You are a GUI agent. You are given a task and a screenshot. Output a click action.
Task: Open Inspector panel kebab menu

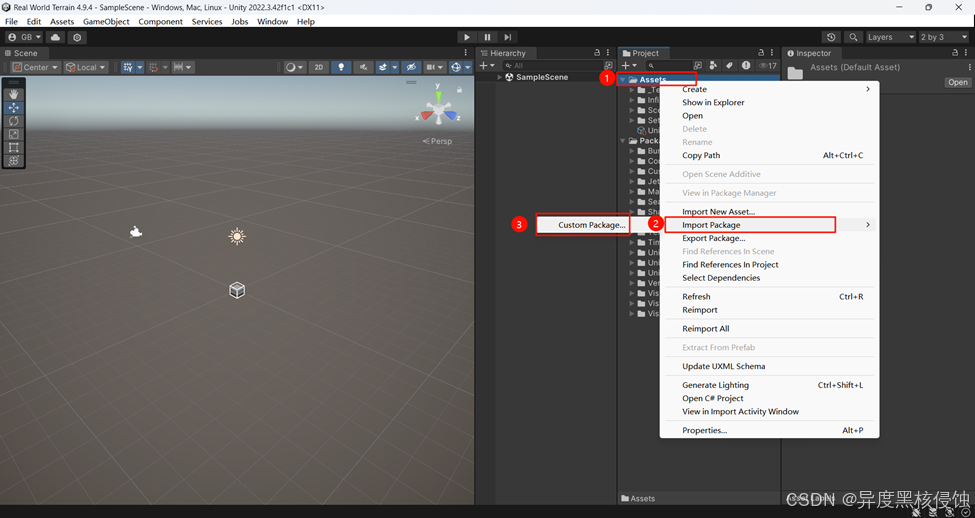pyautogui.click(x=966, y=53)
